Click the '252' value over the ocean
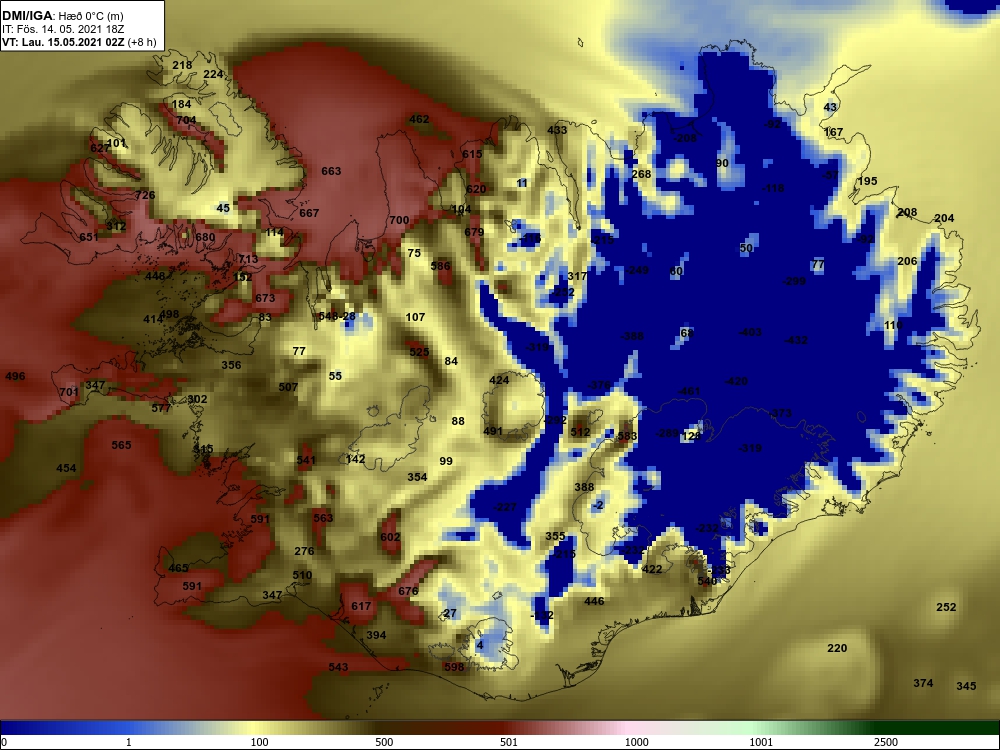 [946, 607]
